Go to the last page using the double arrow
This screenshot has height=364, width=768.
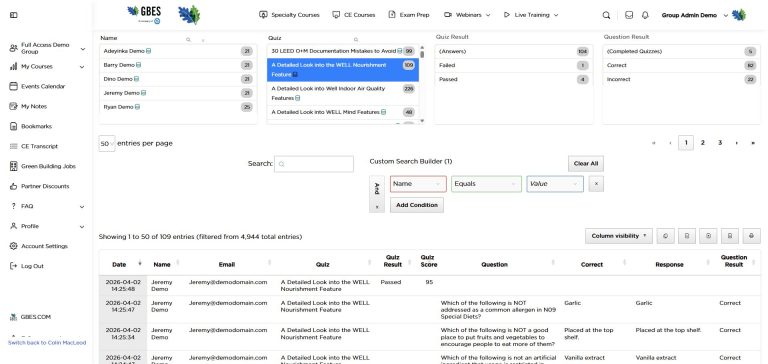point(753,143)
